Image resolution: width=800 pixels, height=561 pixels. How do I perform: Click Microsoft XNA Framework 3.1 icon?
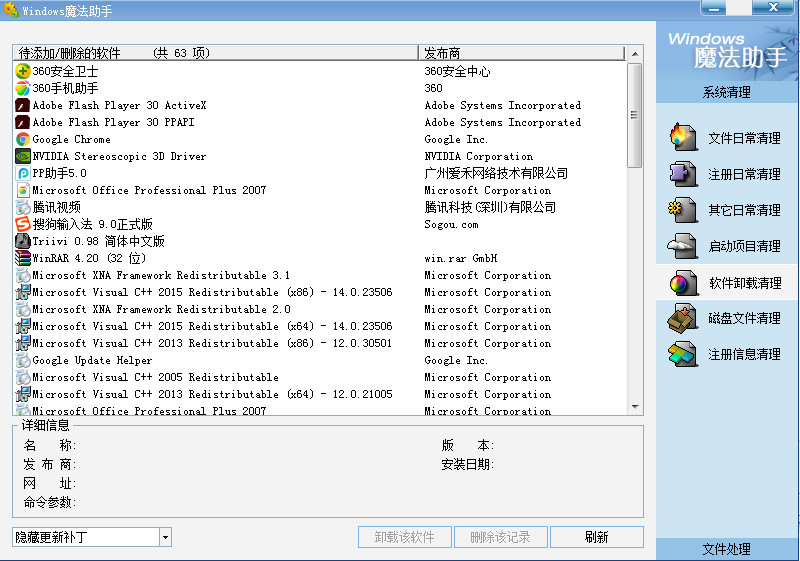(x=23, y=275)
